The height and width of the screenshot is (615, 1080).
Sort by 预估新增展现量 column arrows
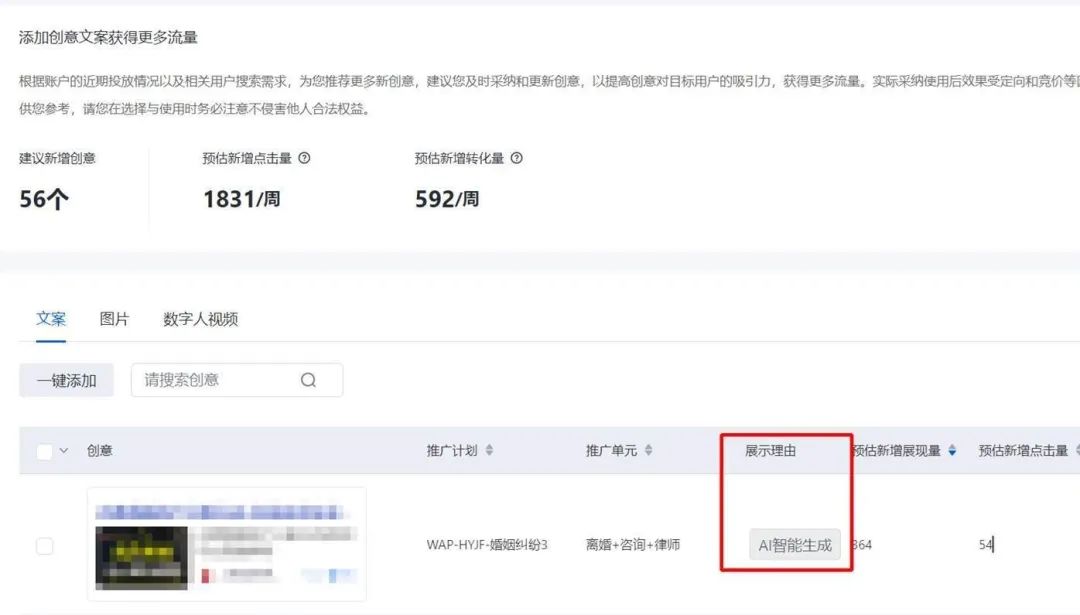coord(952,450)
